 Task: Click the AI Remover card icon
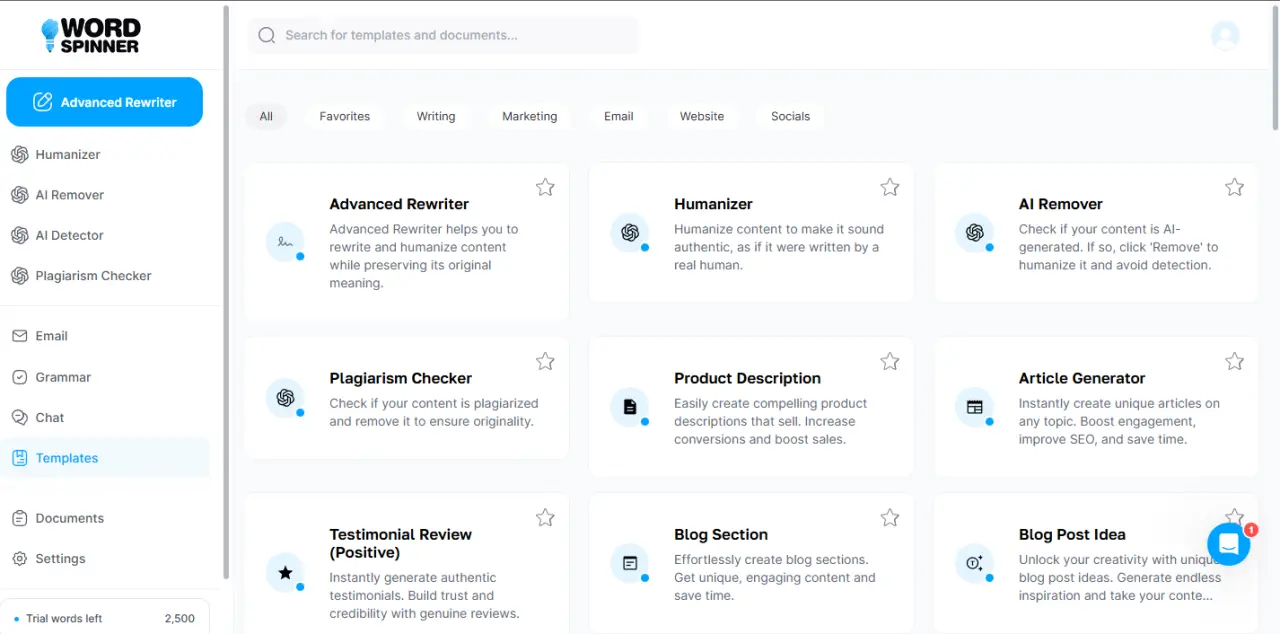pos(975,233)
